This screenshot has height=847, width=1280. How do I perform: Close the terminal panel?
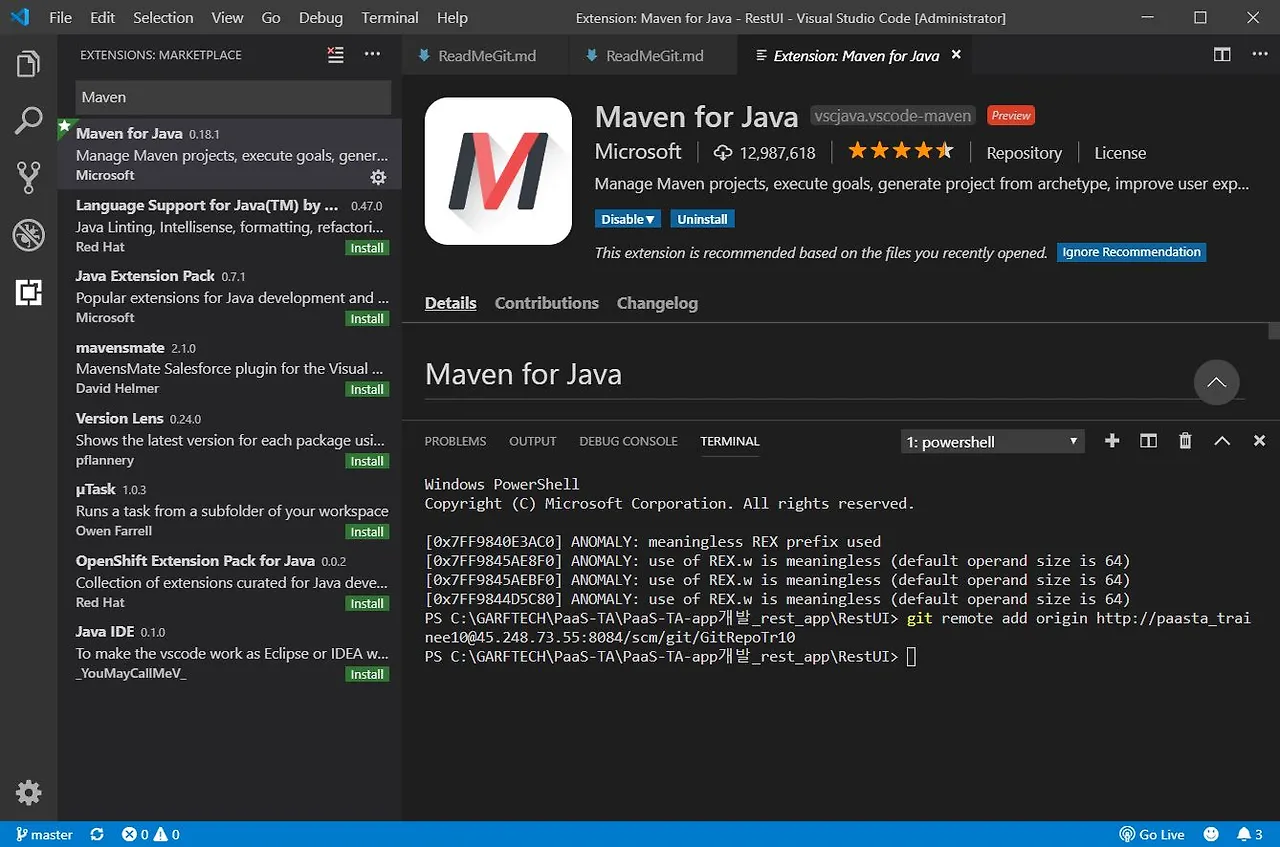(x=1259, y=441)
